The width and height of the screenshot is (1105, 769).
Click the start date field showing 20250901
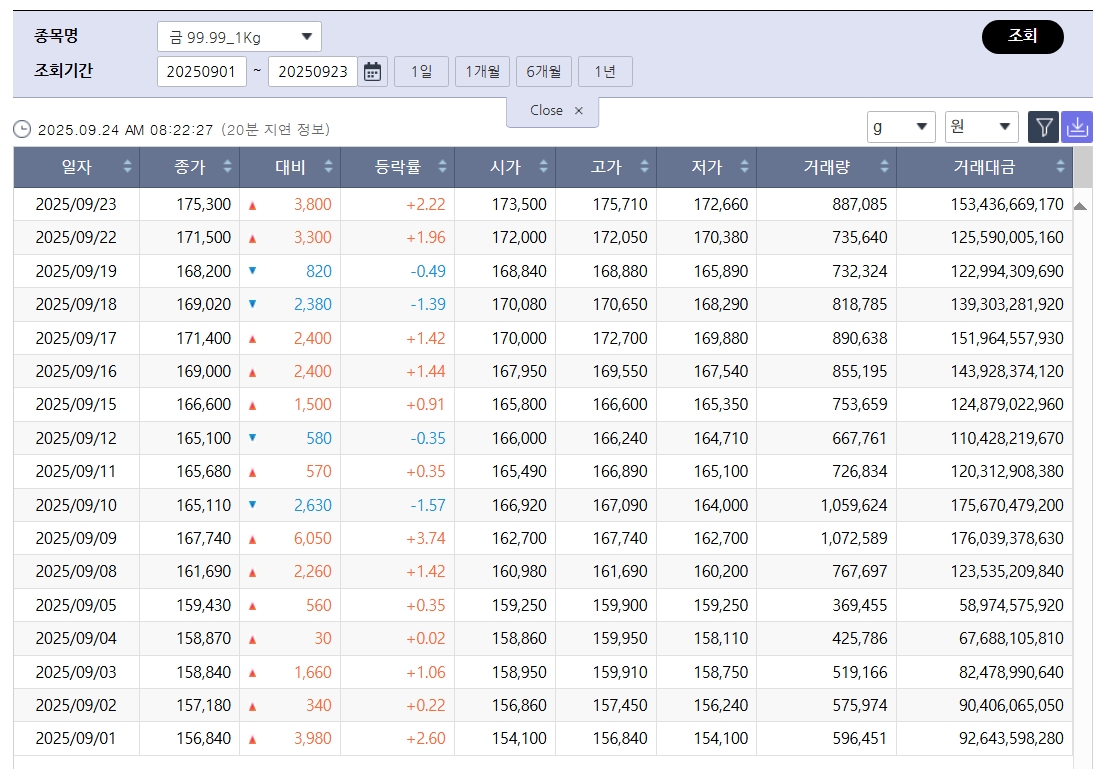(203, 71)
